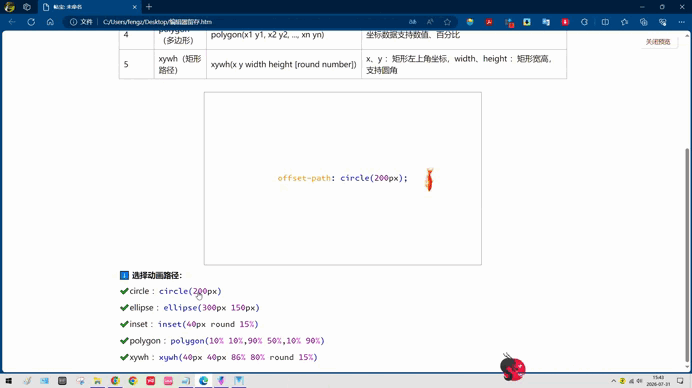Click the 选择动画路径 heading text
Viewport: 692px width, 388px height.
coord(157,275)
